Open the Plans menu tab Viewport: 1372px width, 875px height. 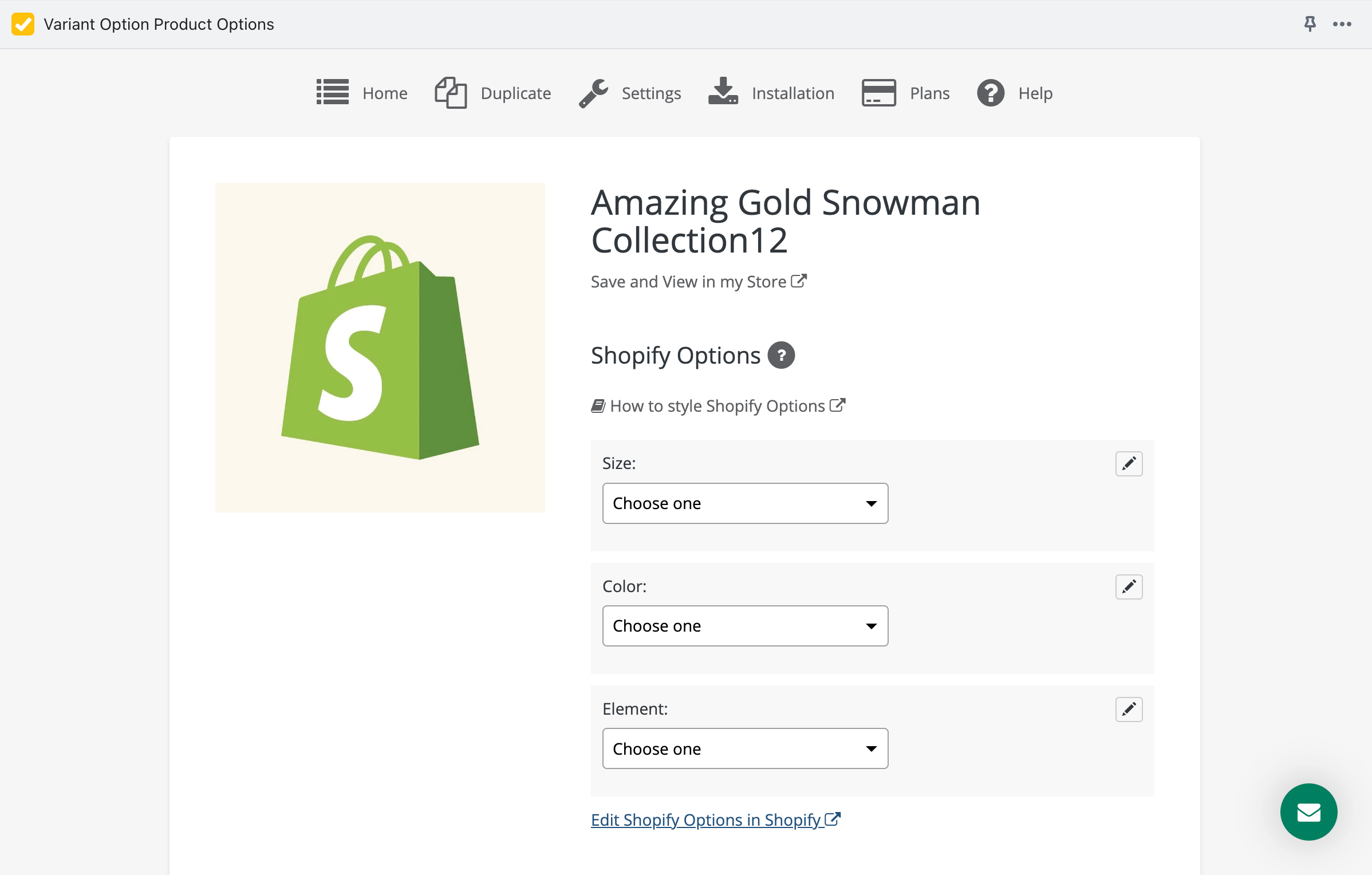pyautogui.click(x=905, y=93)
